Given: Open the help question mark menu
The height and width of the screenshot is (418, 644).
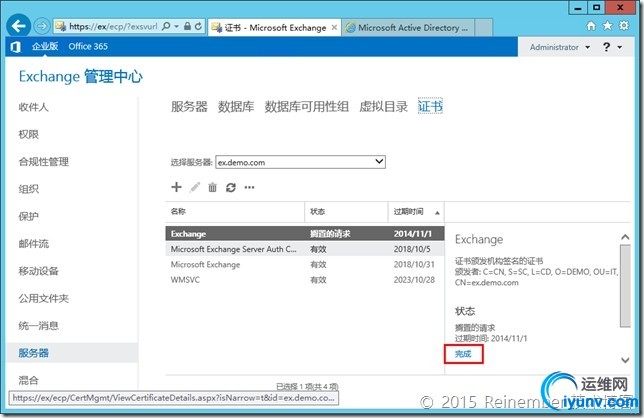Looking at the screenshot, I should [612, 47].
